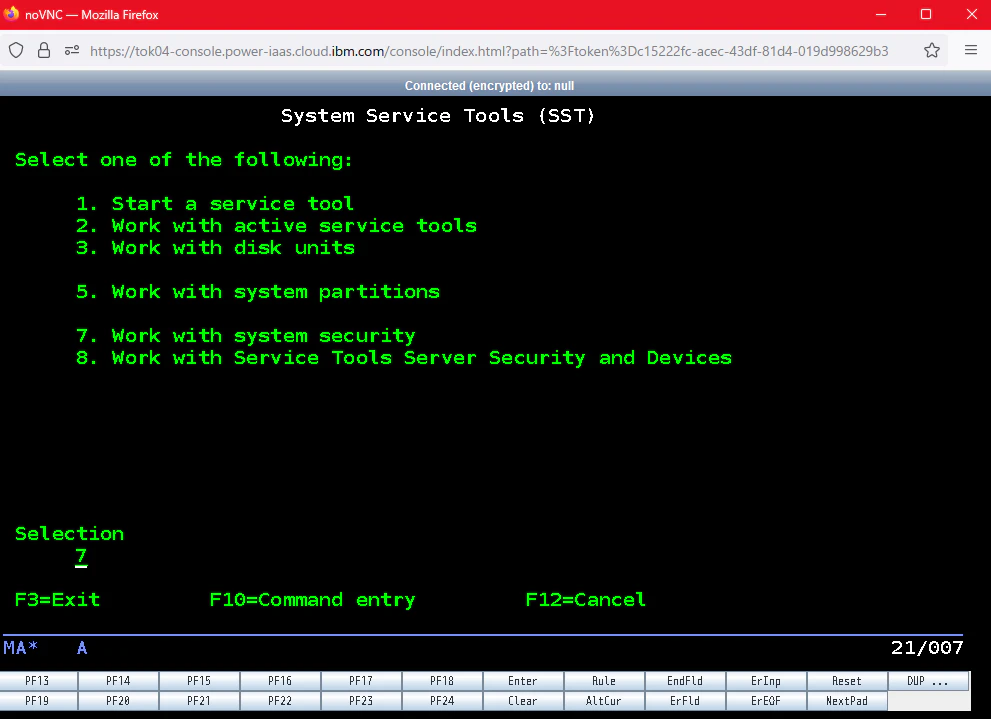
Task: Click option 7 Work with system security
Action: click(245, 336)
